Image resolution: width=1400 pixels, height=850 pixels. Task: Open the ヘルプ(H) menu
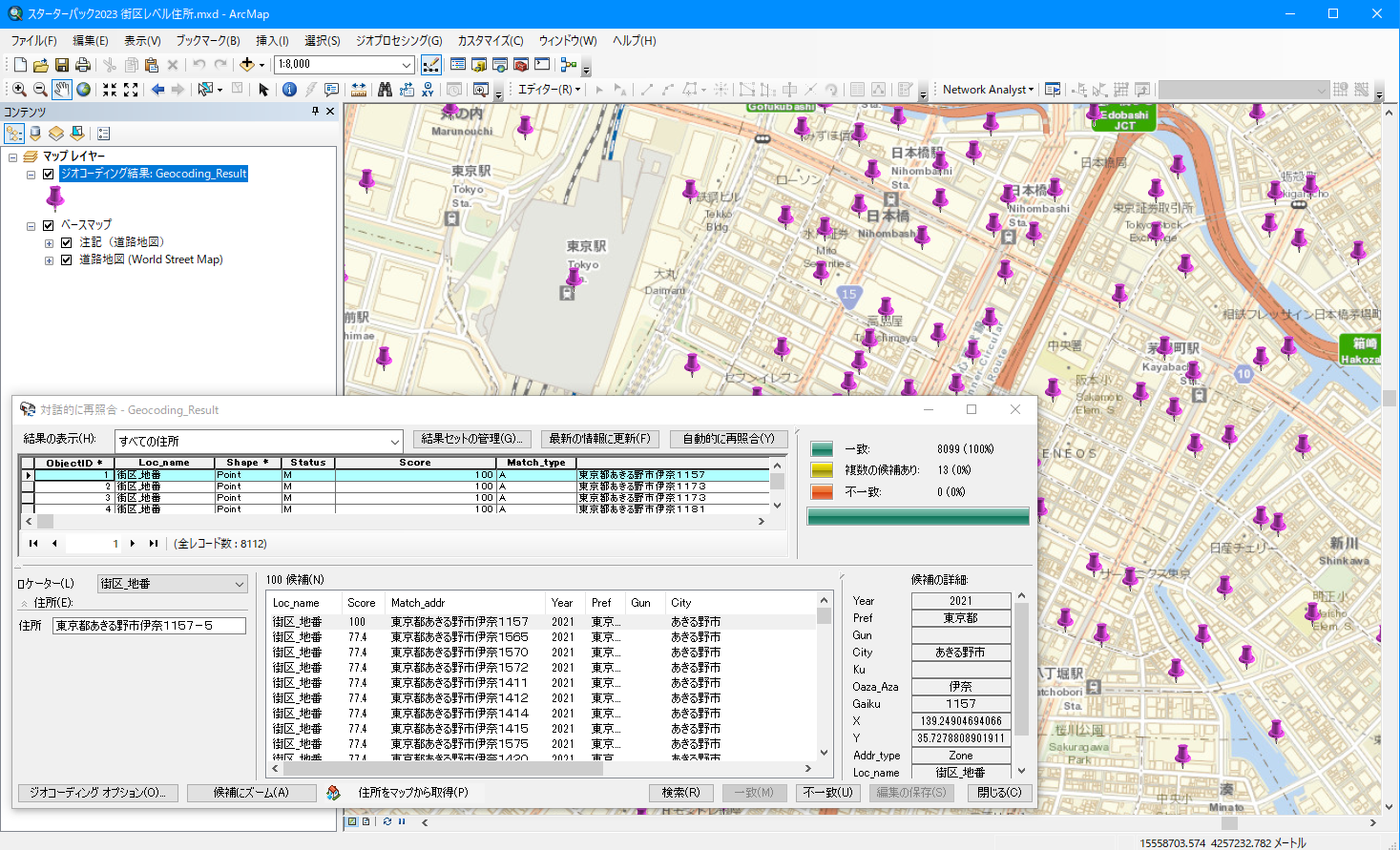(635, 41)
